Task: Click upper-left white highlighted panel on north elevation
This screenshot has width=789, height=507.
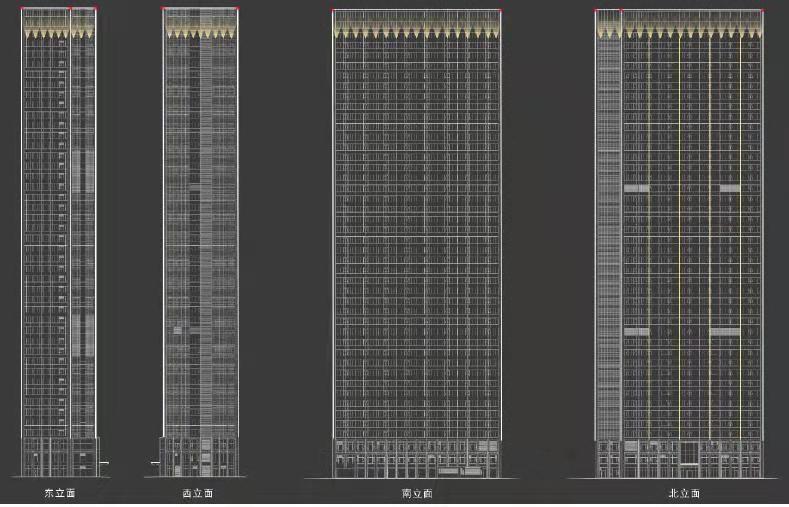Action: 637,188
